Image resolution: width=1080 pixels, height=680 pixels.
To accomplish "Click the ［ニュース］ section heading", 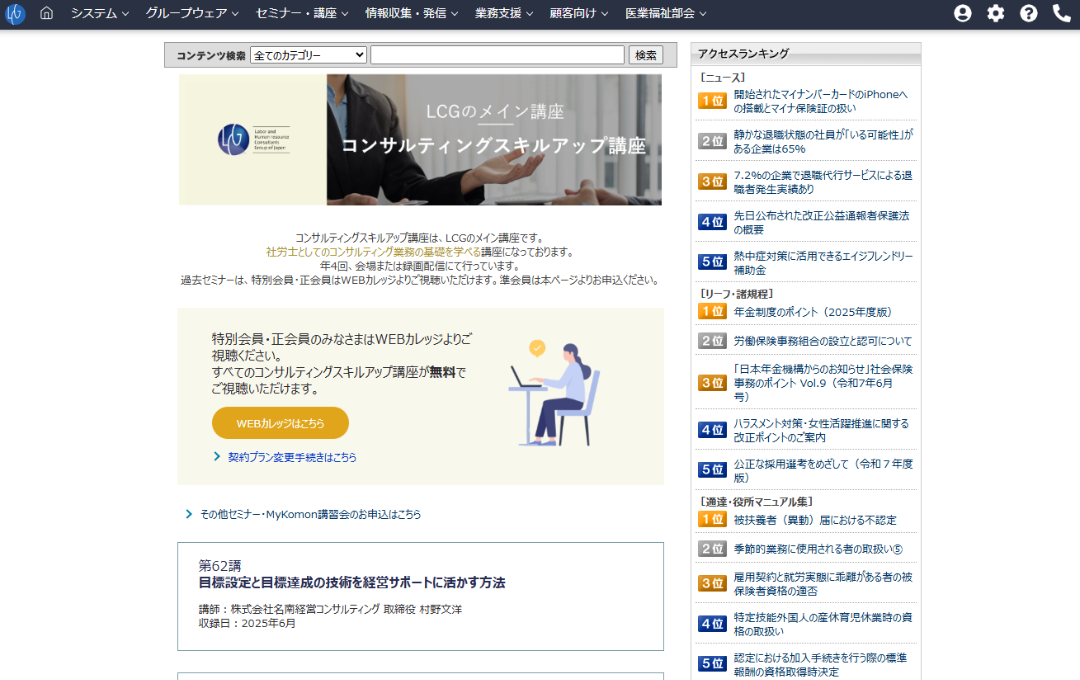I will click(722, 78).
